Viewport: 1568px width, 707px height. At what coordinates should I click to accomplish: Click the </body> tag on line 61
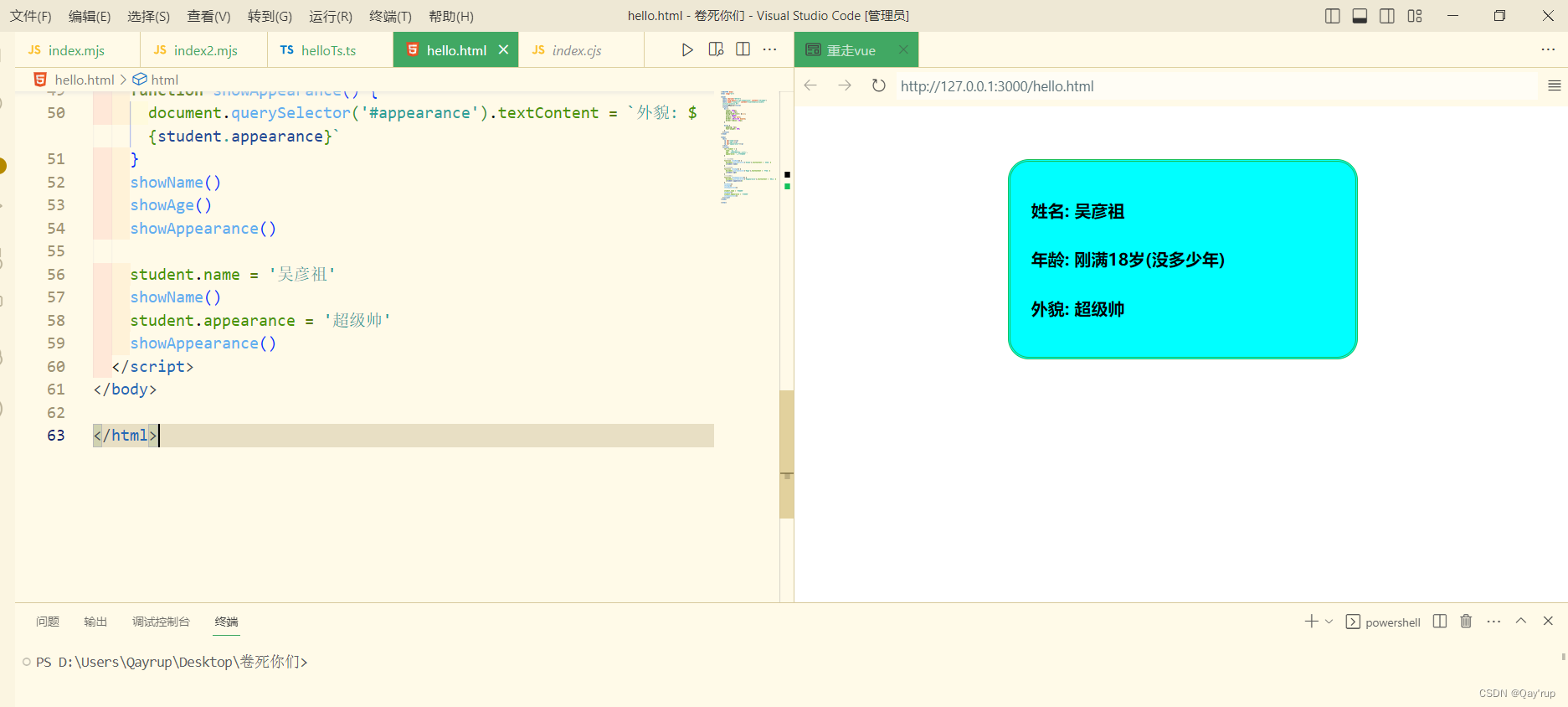pyautogui.click(x=125, y=389)
